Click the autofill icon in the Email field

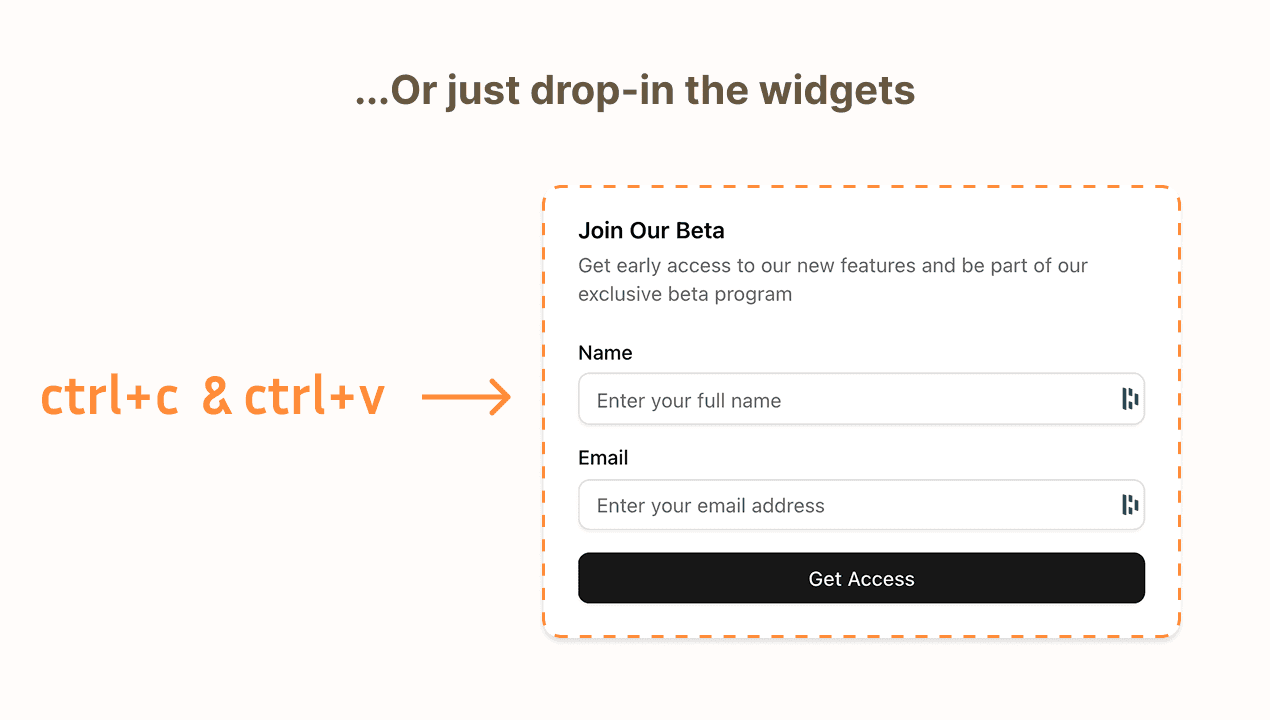point(1130,505)
